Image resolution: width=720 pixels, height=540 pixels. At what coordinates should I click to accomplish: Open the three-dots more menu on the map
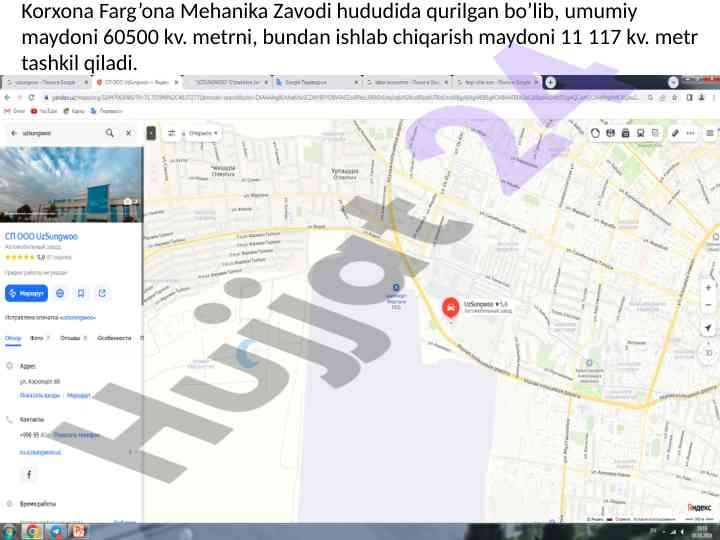coord(690,132)
